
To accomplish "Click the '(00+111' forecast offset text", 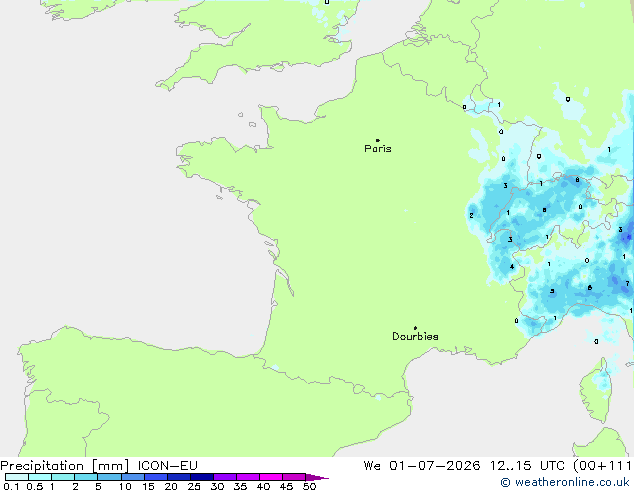I will 602,466.
